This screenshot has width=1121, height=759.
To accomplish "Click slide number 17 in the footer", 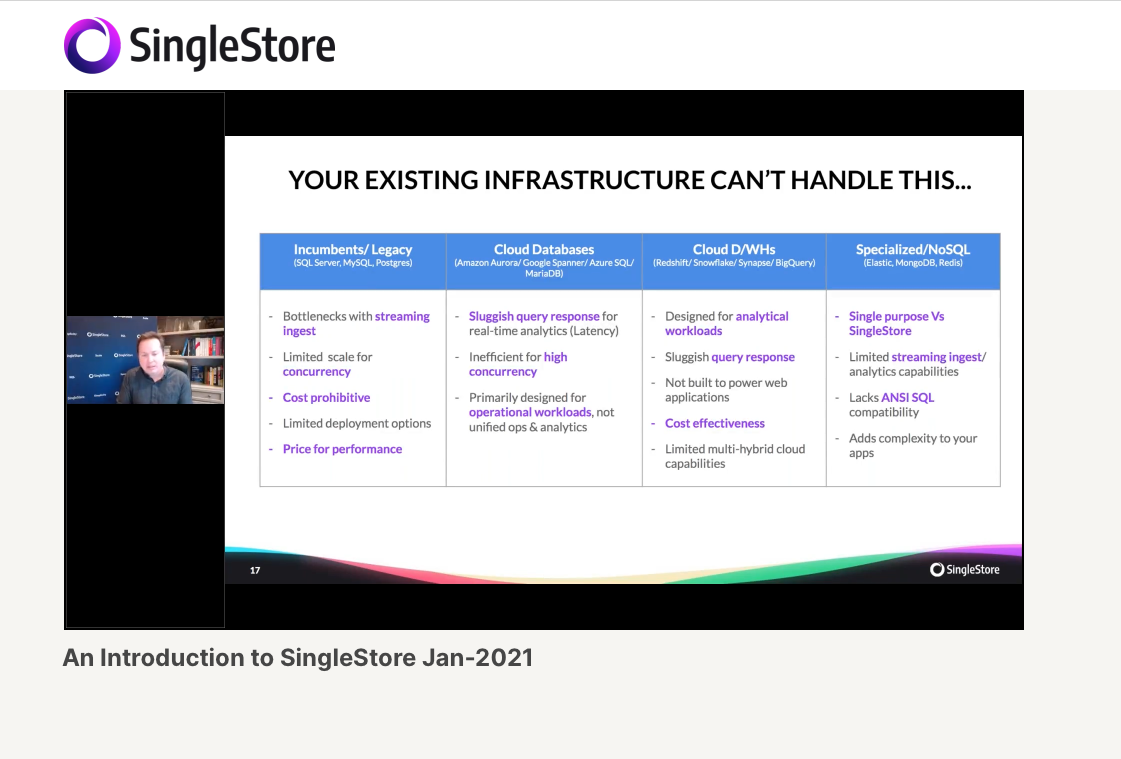I will pos(255,571).
